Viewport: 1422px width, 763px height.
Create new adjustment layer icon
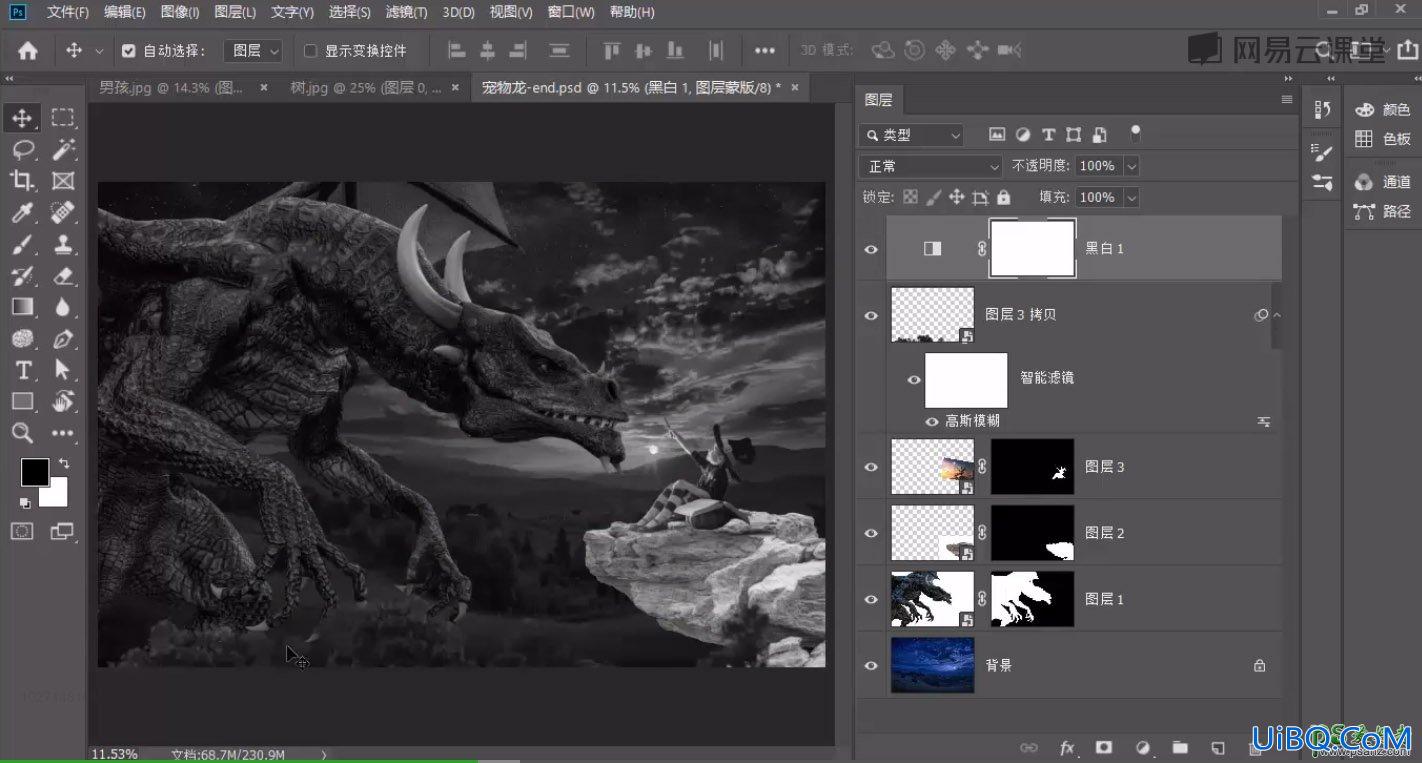1143,747
